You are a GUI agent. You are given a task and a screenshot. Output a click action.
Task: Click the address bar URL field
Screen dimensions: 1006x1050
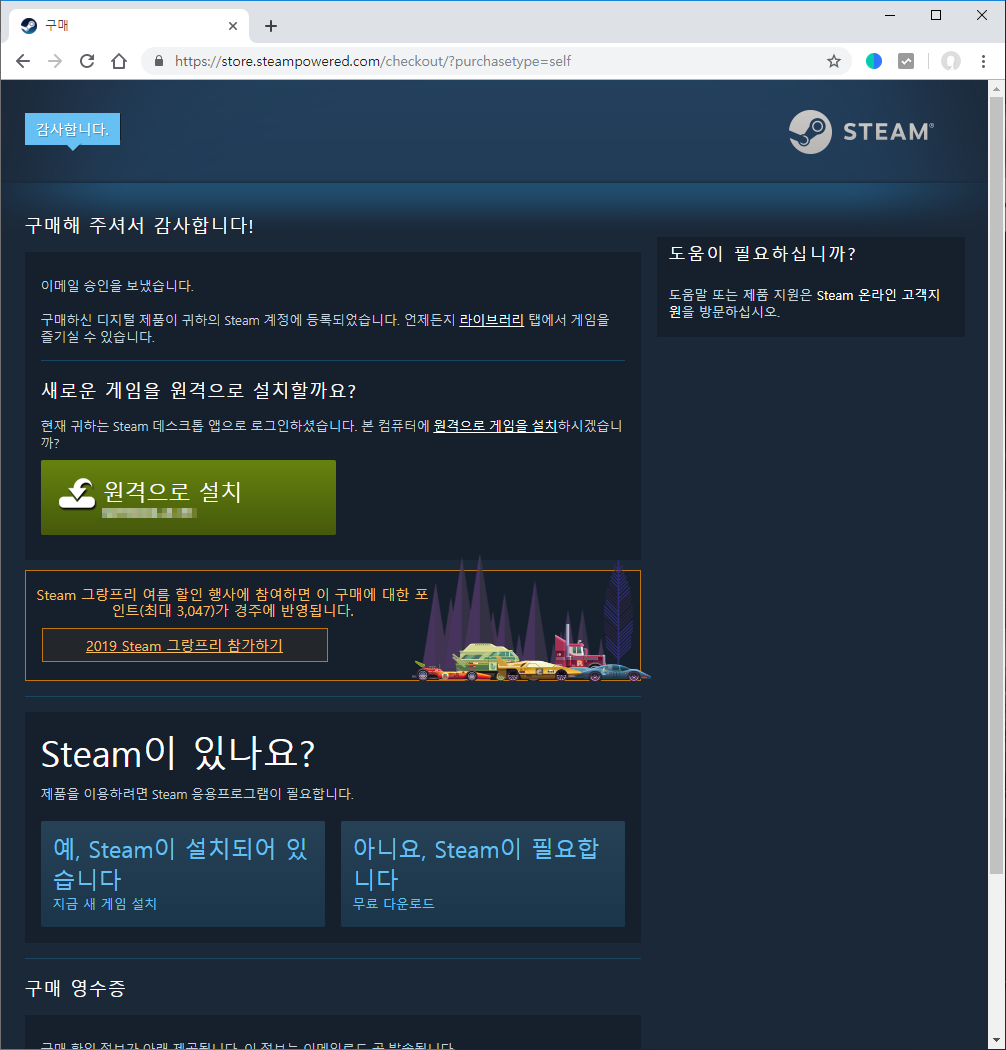[x=496, y=61]
